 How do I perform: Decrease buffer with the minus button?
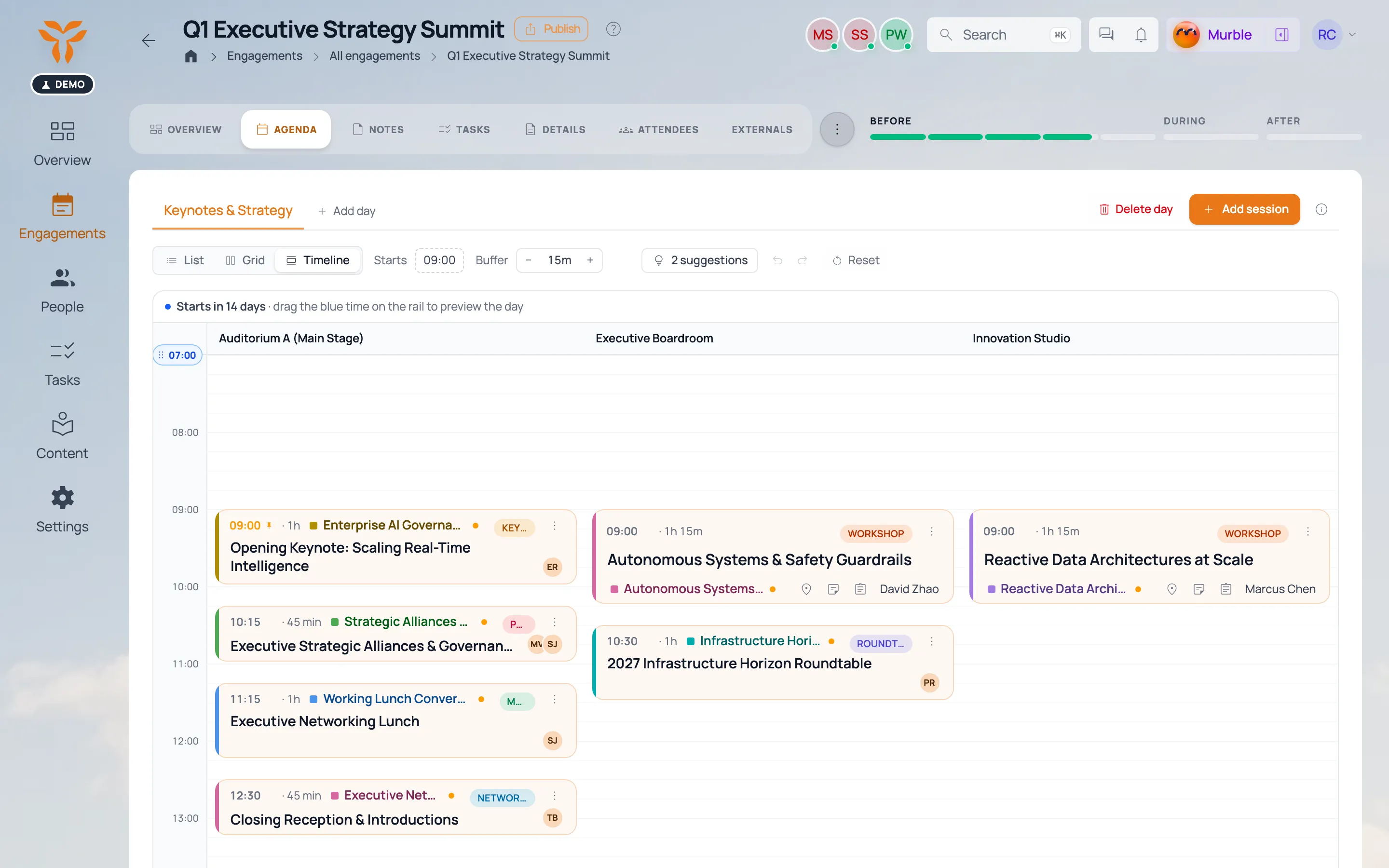point(528,260)
